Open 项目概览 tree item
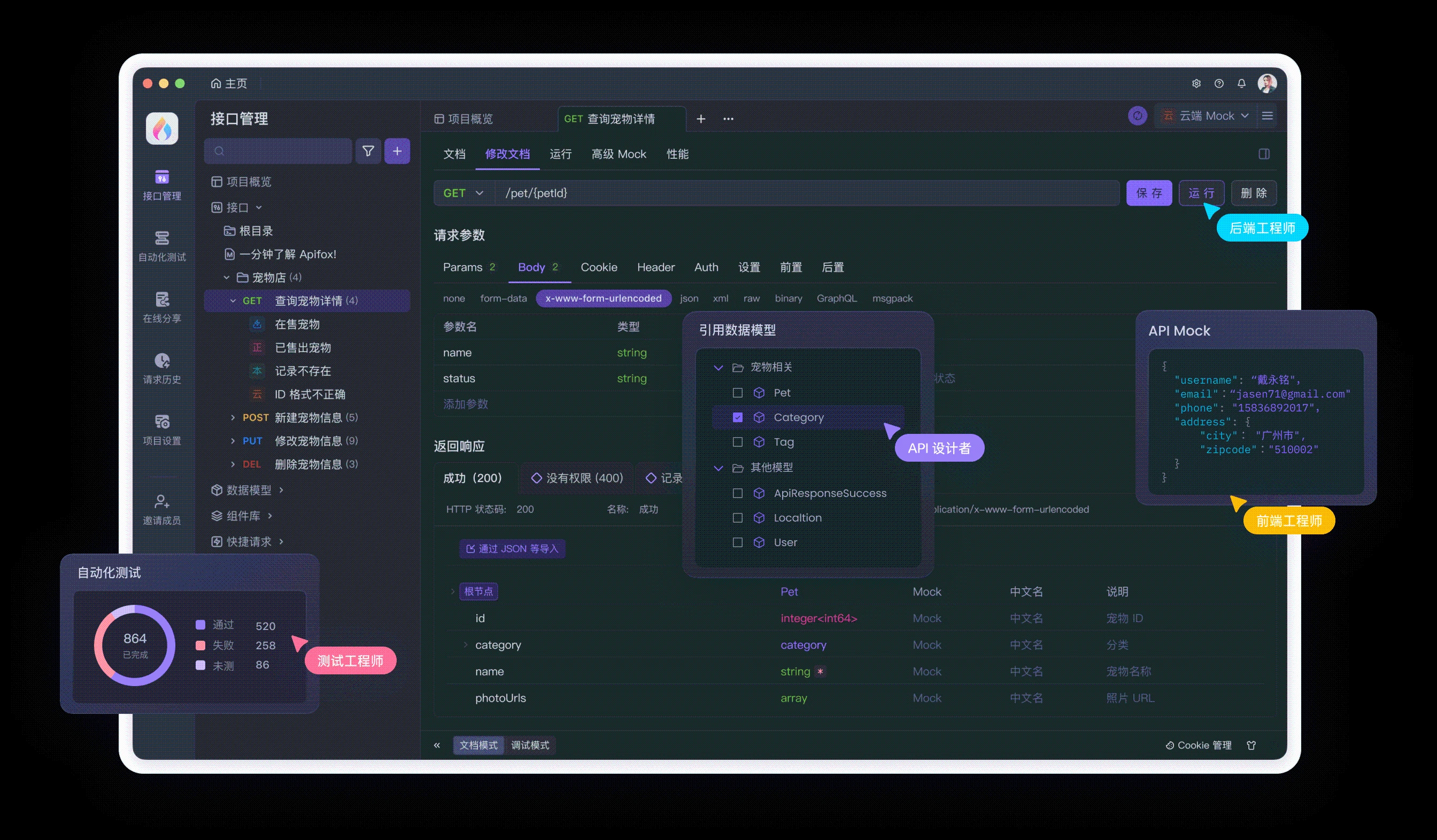Image resolution: width=1437 pixels, height=840 pixels. pyautogui.click(x=241, y=182)
